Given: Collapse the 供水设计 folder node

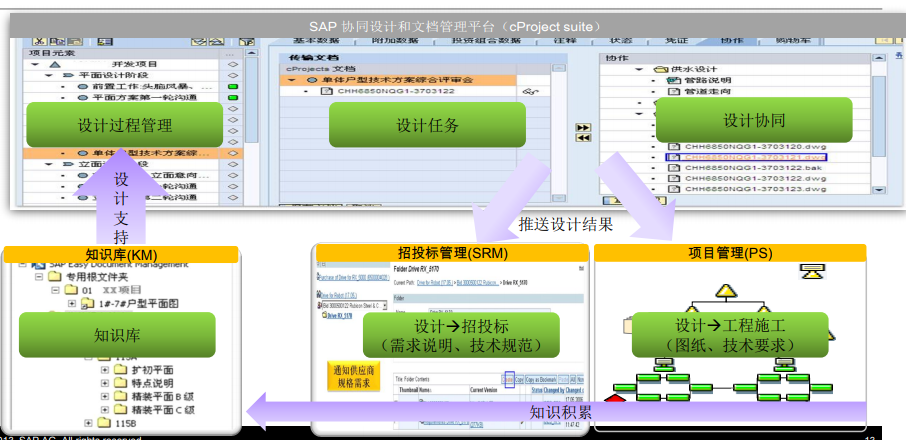Looking at the screenshot, I should coord(640,69).
